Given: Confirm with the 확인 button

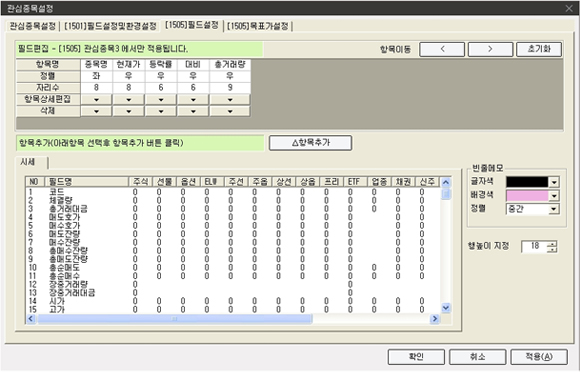Looking at the screenshot, I should (x=416, y=357).
